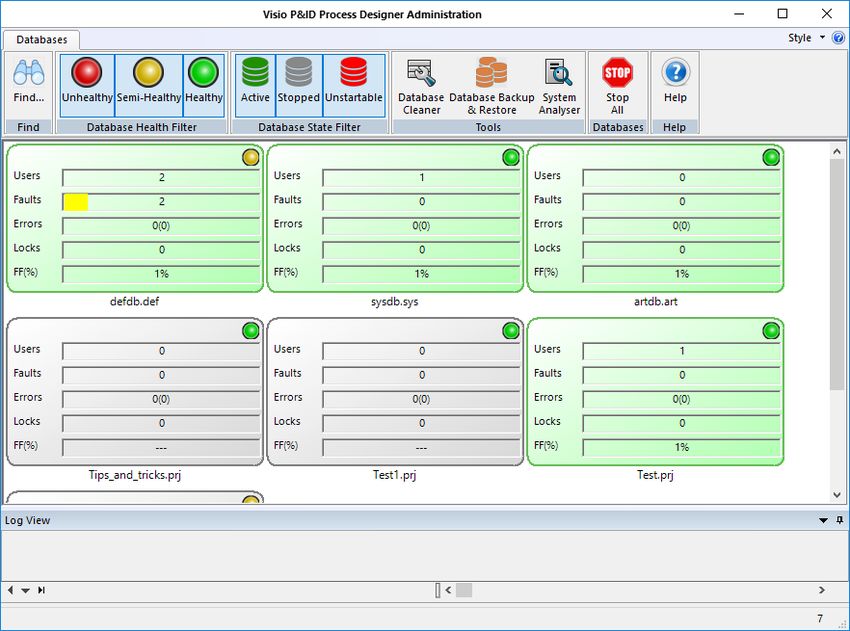This screenshot has width=850, height=631.
Task: Open the Style dropdown menu
Action: [x=806, y=38]
